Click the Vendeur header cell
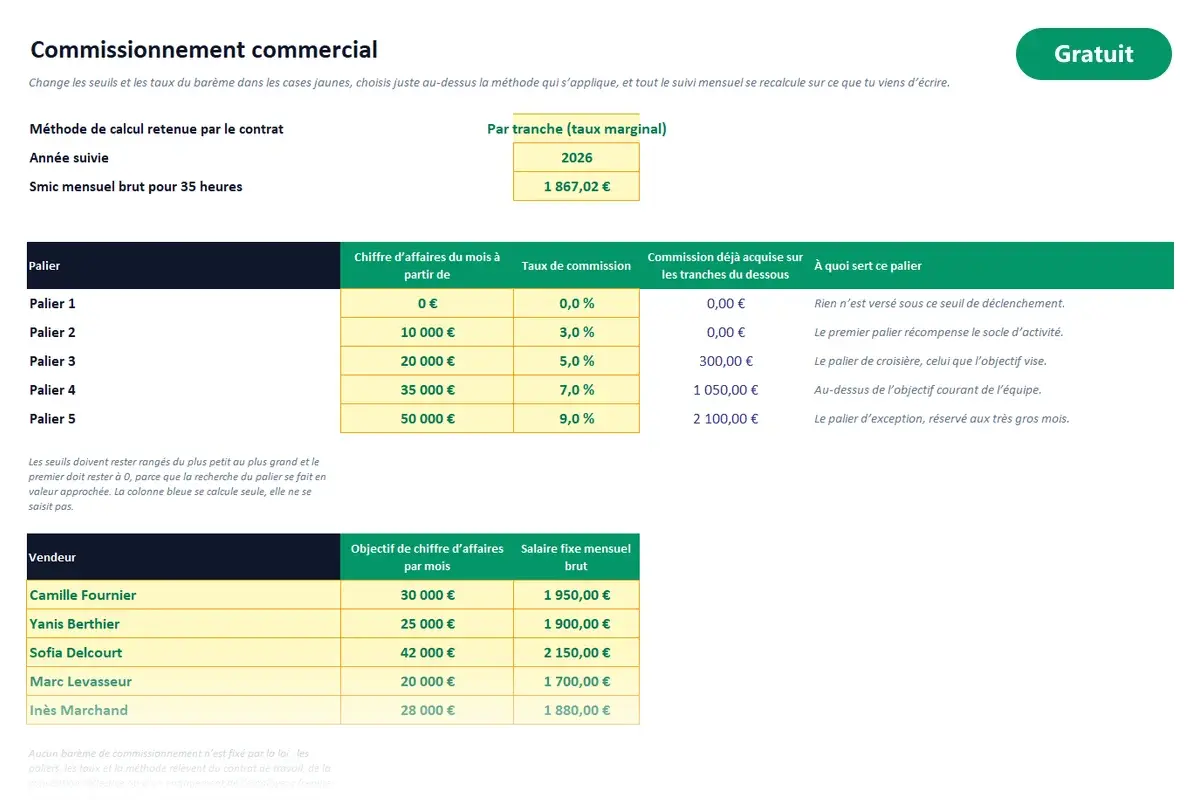 (184, 557)
